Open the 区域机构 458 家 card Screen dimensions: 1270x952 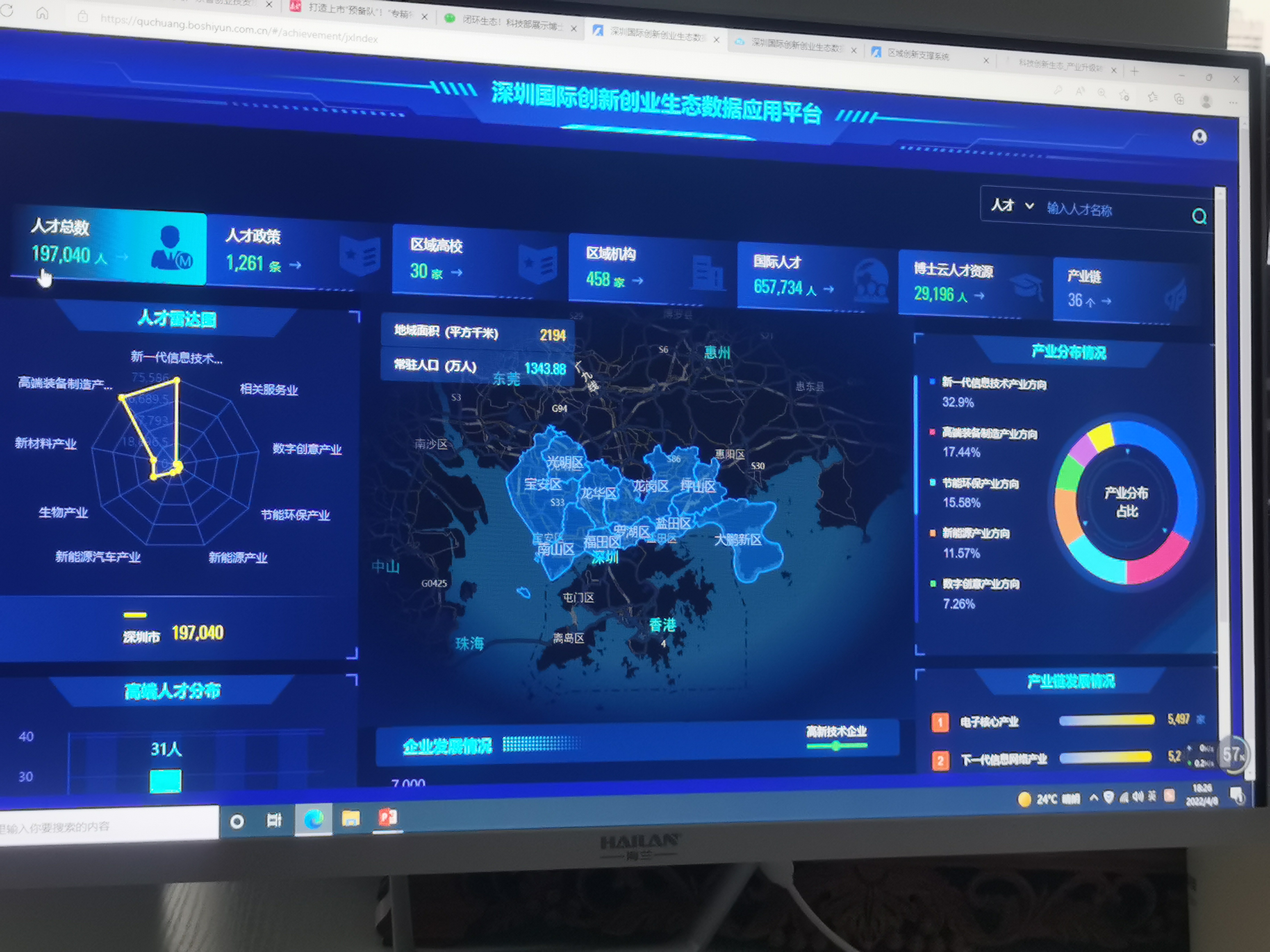point(651,269)
